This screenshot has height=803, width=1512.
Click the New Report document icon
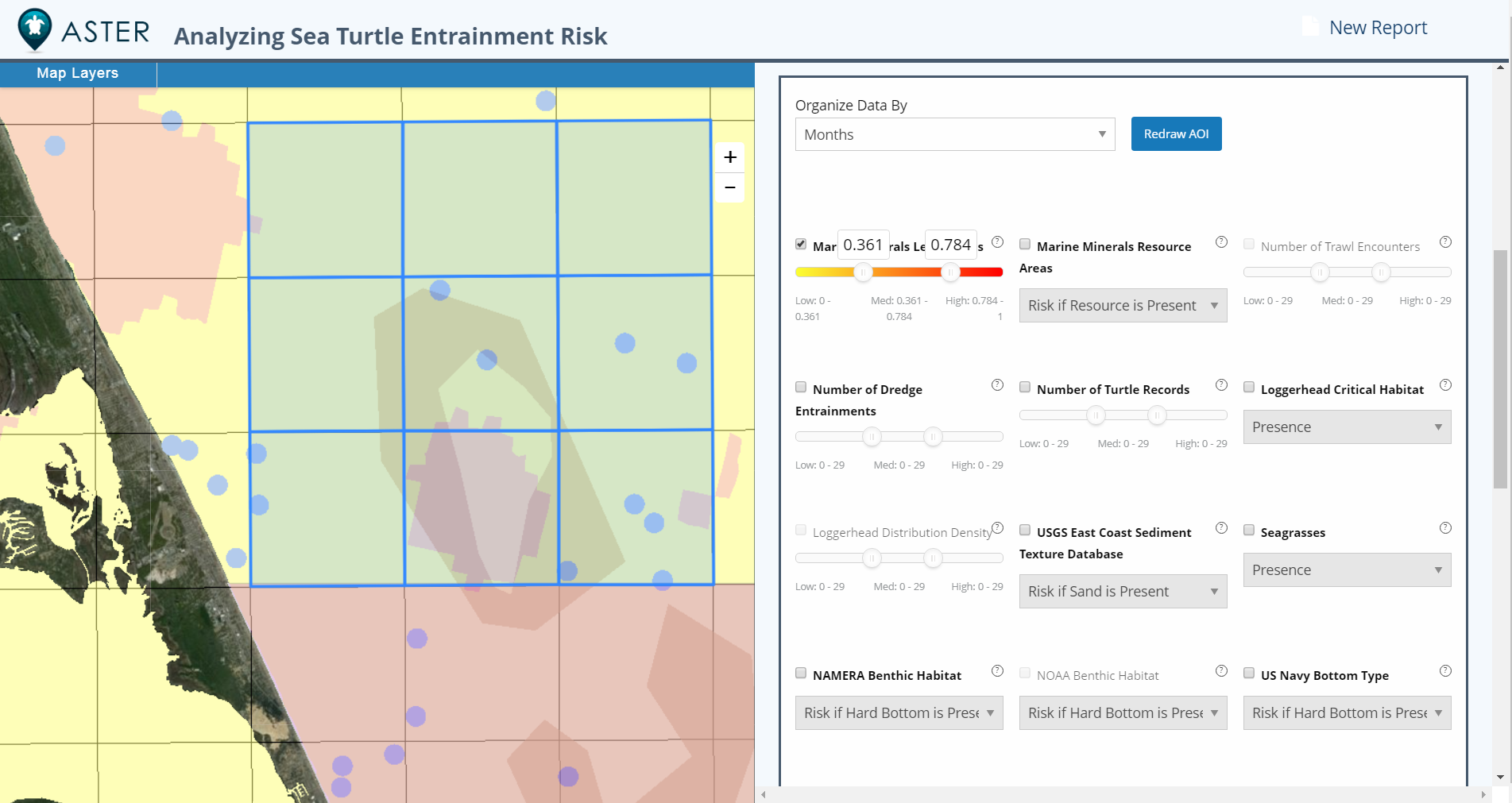tap(1310, 27)
